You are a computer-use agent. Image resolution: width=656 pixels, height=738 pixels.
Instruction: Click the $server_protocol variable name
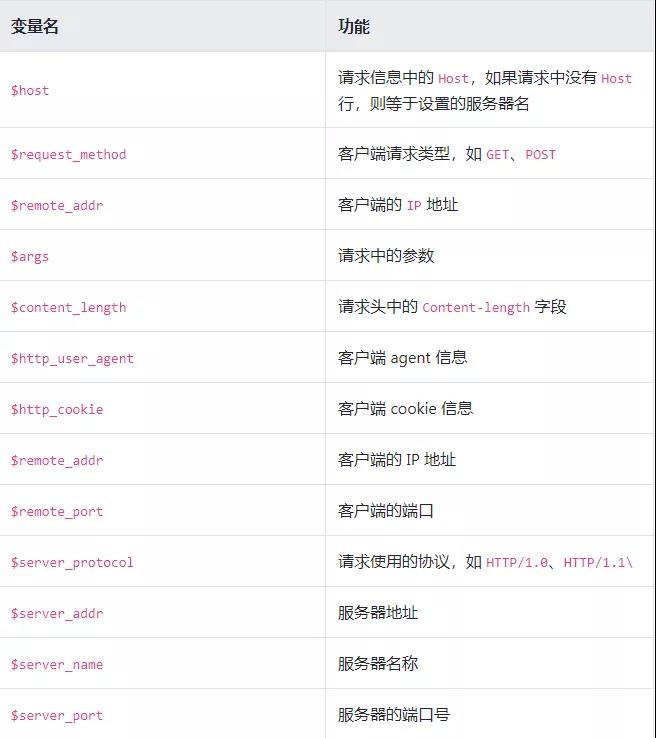(72, 562)
